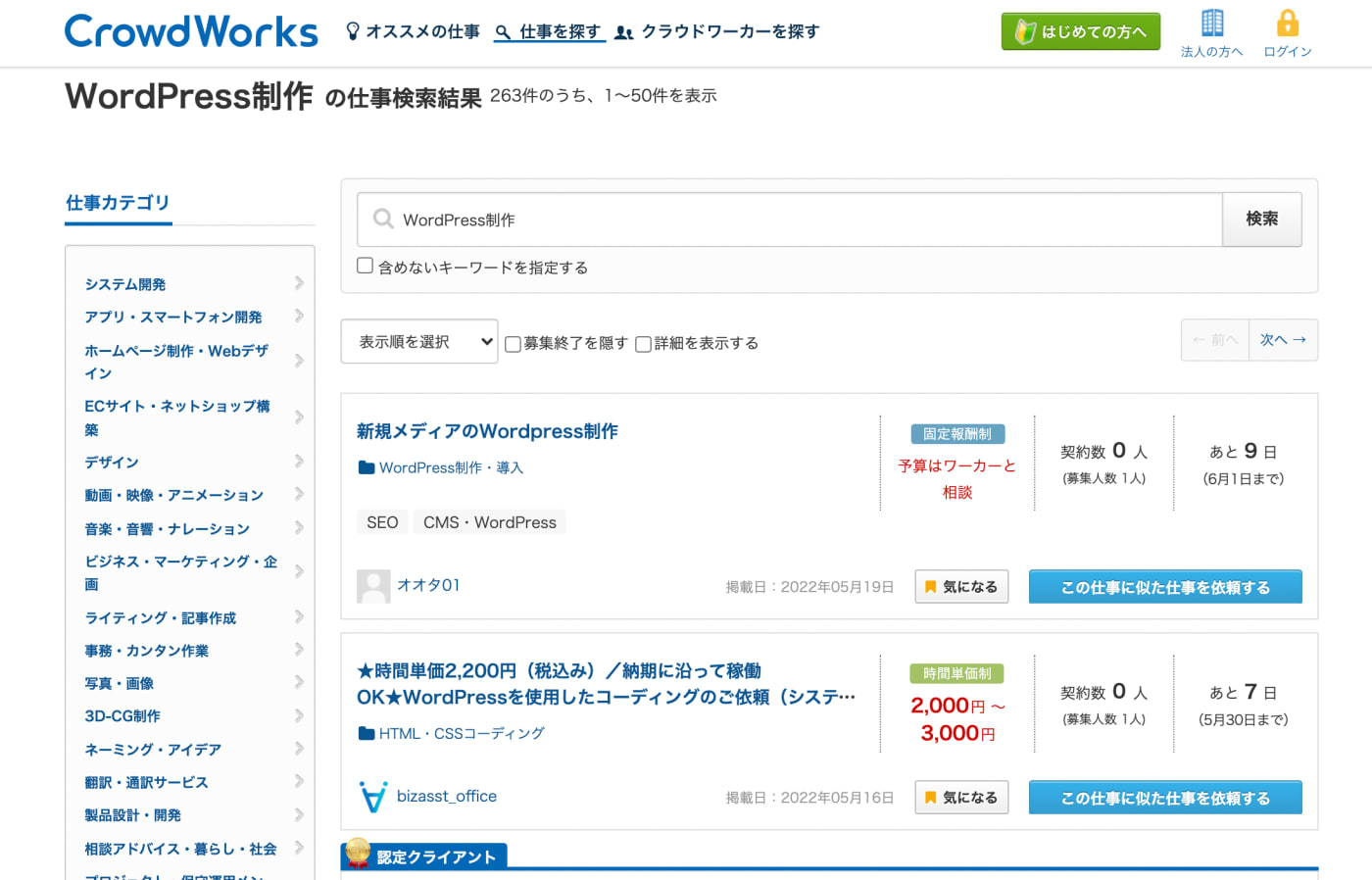
Task: Open オオタ01 client profile link
Action: 428,585
